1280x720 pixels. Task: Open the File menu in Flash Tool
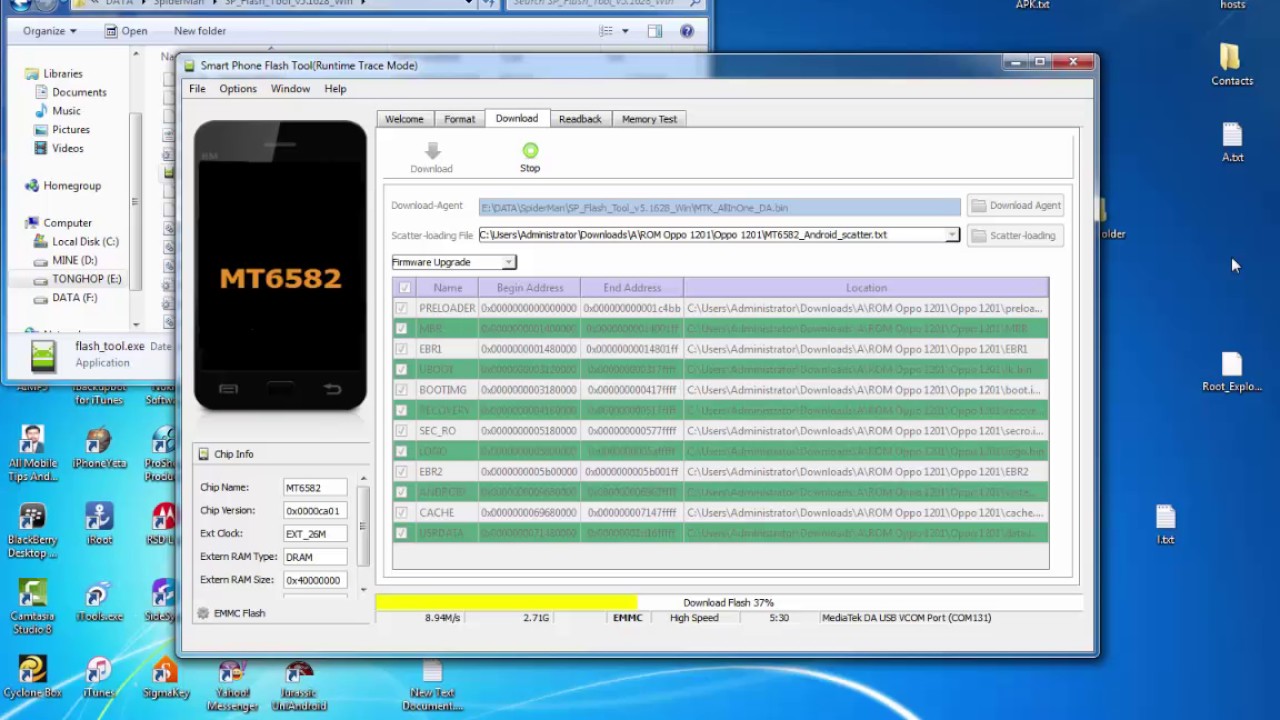tap(197, 89)
